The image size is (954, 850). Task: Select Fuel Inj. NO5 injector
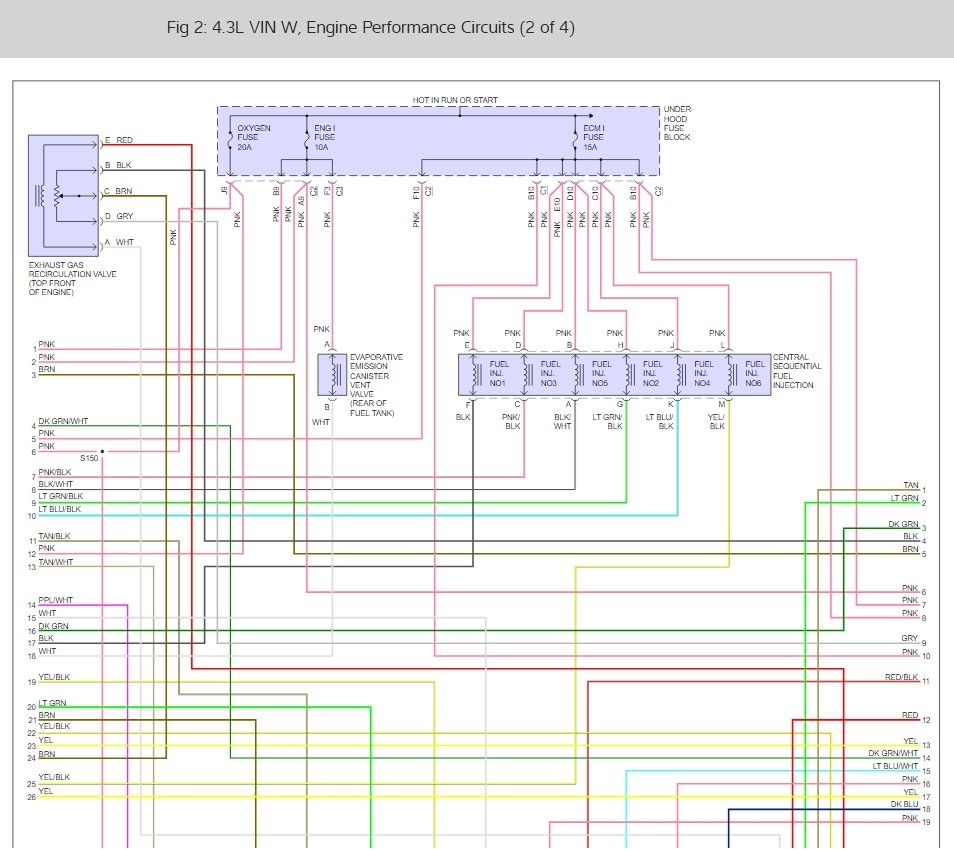(592, 374)
